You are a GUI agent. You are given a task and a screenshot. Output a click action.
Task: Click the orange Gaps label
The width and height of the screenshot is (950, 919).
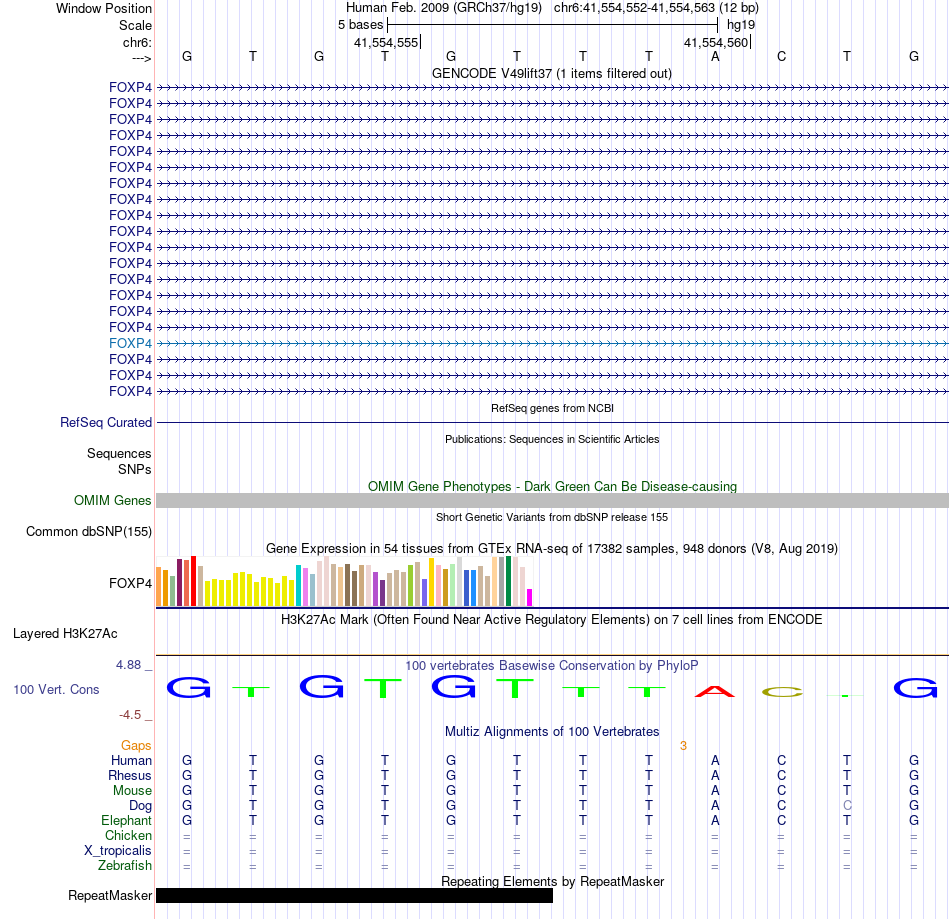(136, 746)
